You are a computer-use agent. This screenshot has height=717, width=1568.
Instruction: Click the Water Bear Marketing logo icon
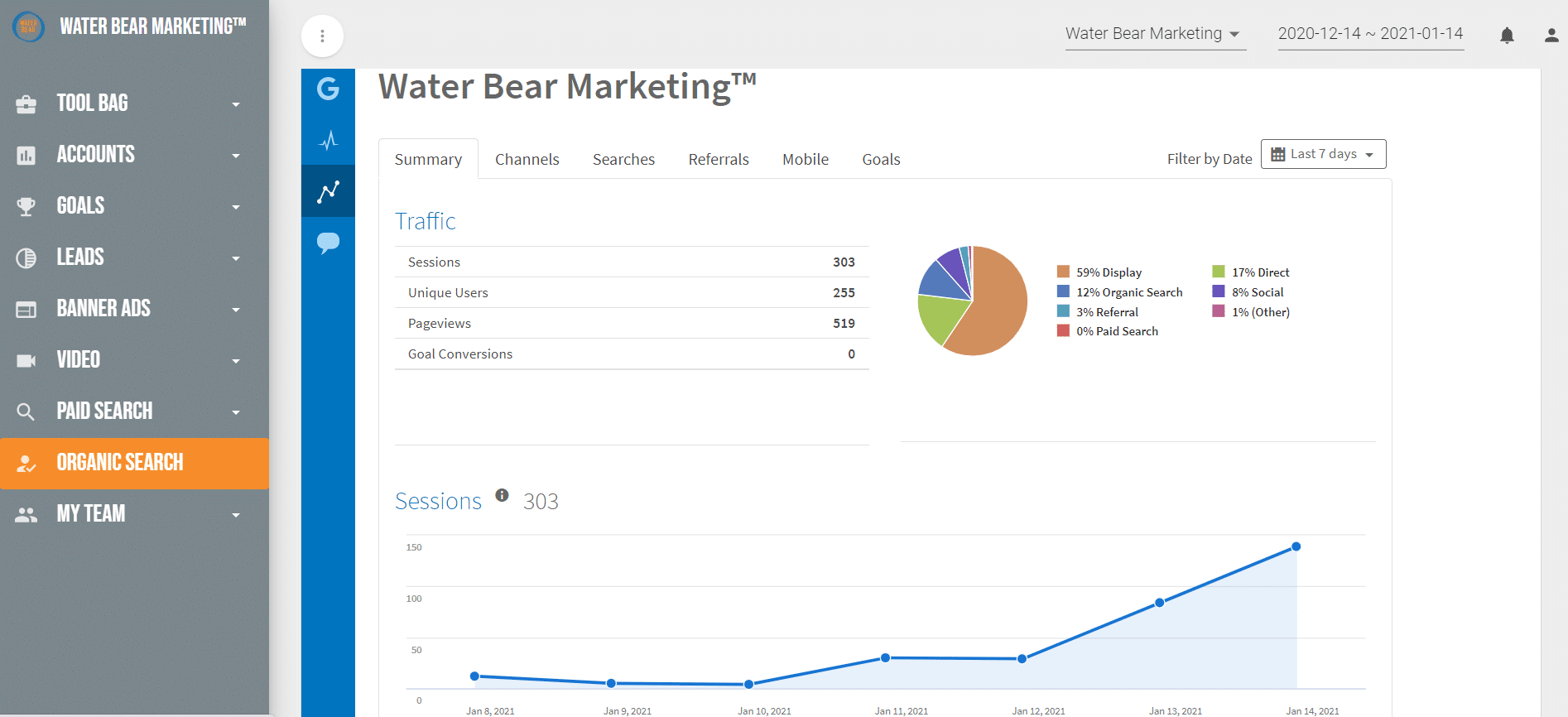pos(28,26)
